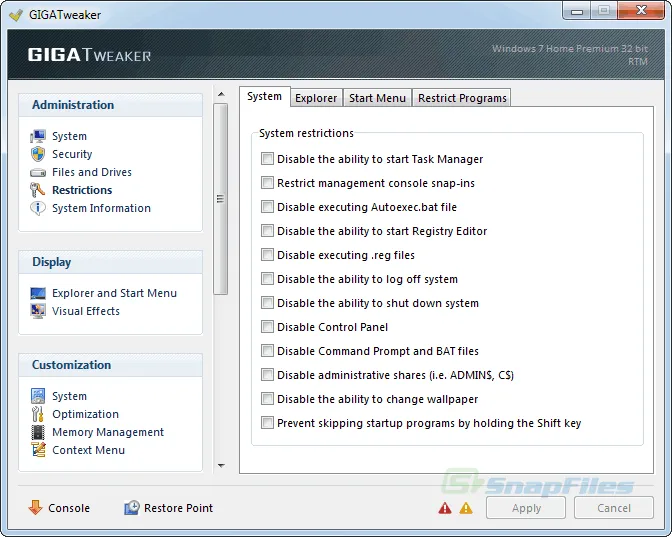Open Explorer and Start Menu settings
This screenshot has height=537, width=672.
114,293
